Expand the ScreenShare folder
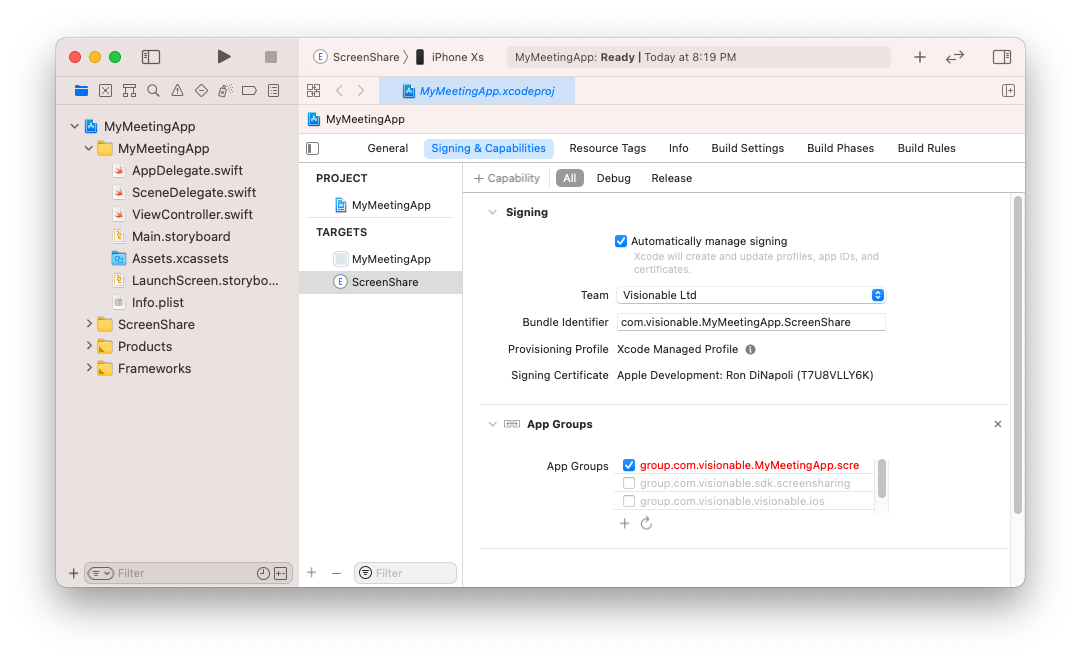Screen dimensions: 1081x661 click(x=88, y=324)
